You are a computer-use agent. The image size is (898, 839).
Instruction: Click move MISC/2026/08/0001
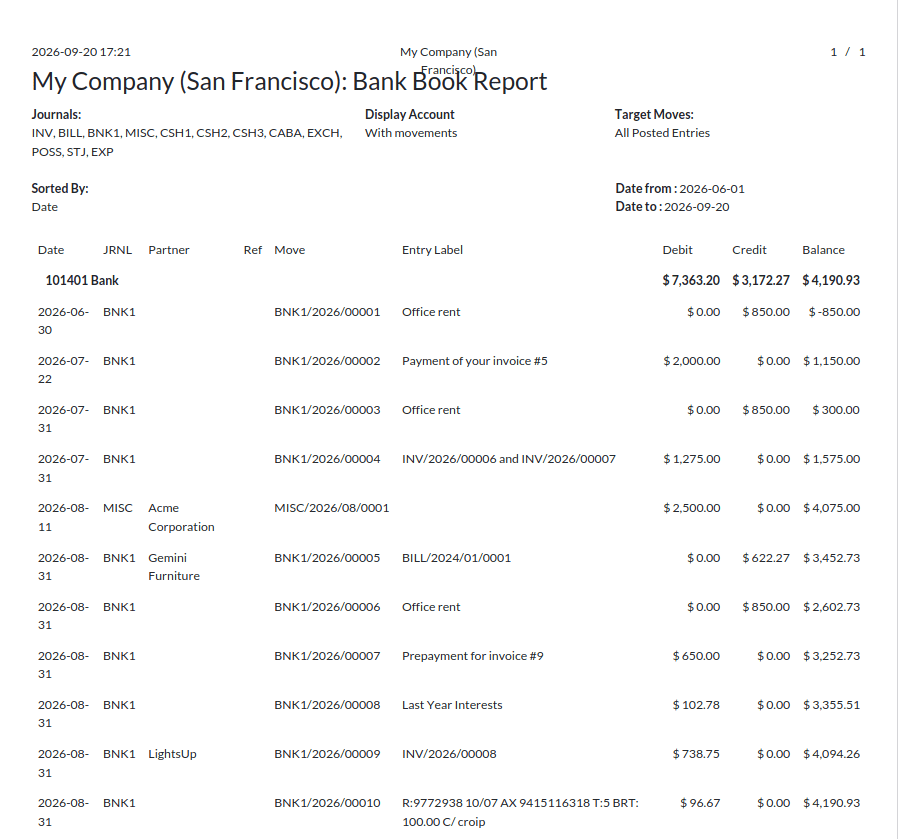click(332, 508)
